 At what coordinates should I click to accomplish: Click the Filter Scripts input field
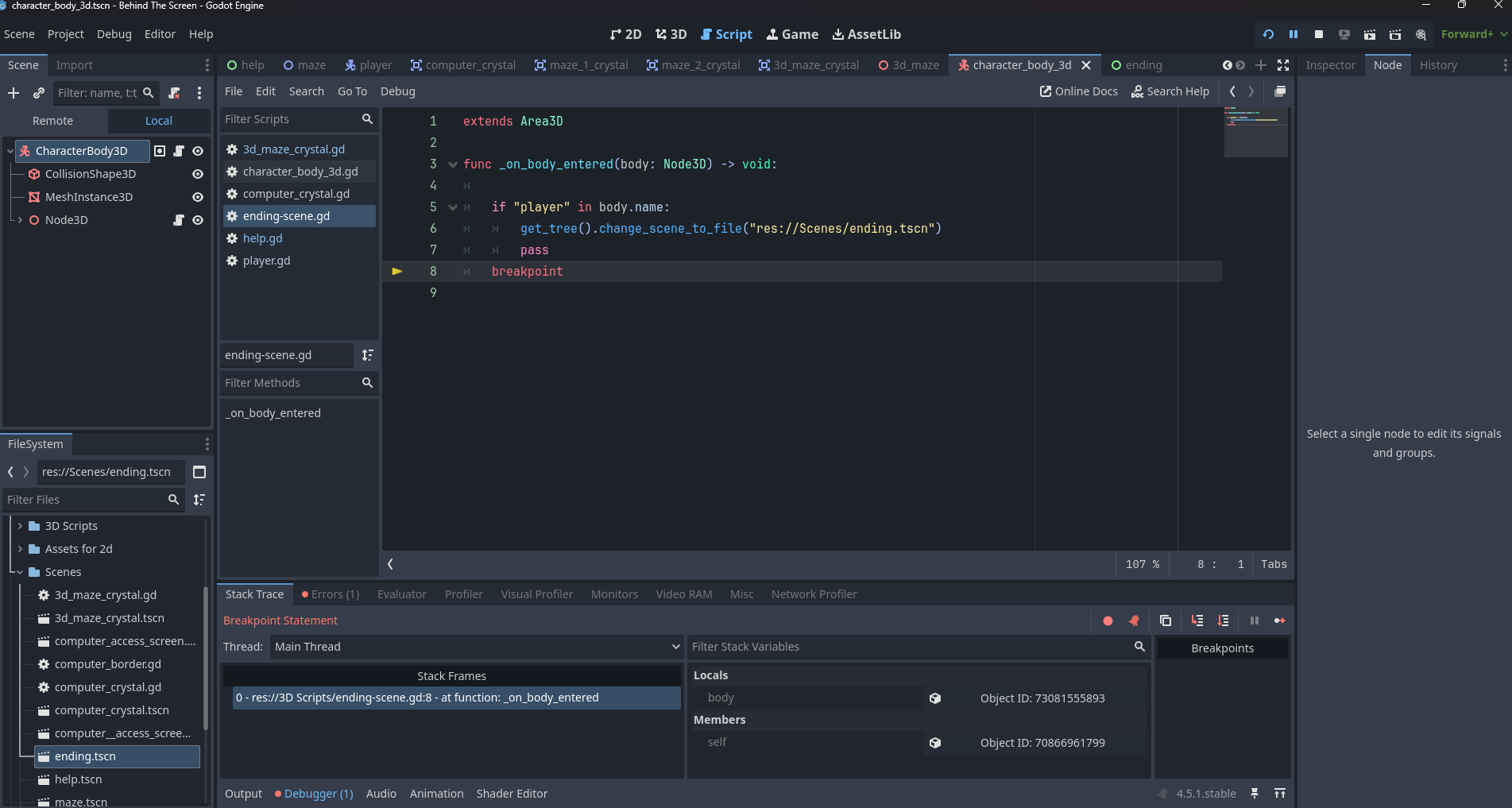click(290, 119)
